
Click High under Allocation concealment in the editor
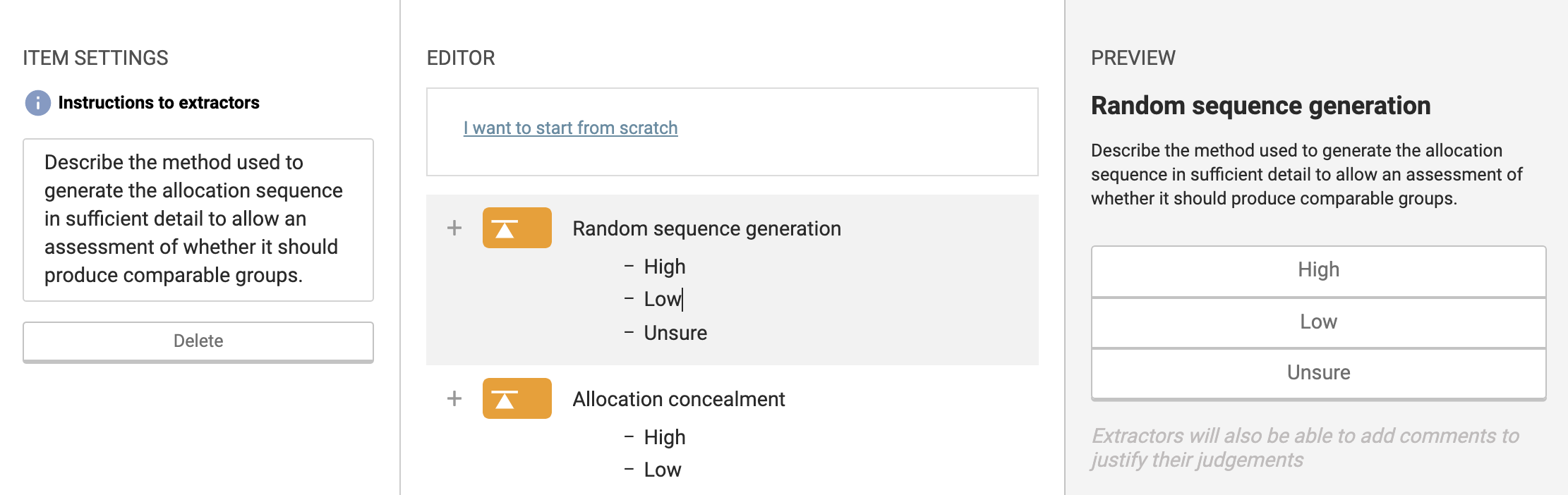[664, 437]
